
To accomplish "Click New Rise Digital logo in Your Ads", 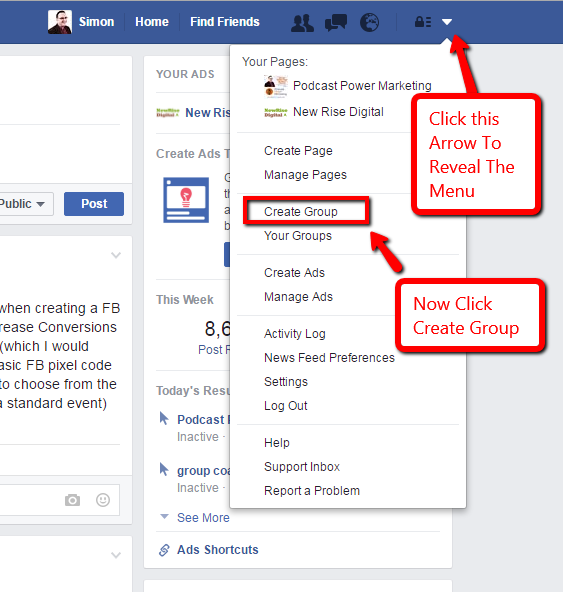I will click(168, 113).
